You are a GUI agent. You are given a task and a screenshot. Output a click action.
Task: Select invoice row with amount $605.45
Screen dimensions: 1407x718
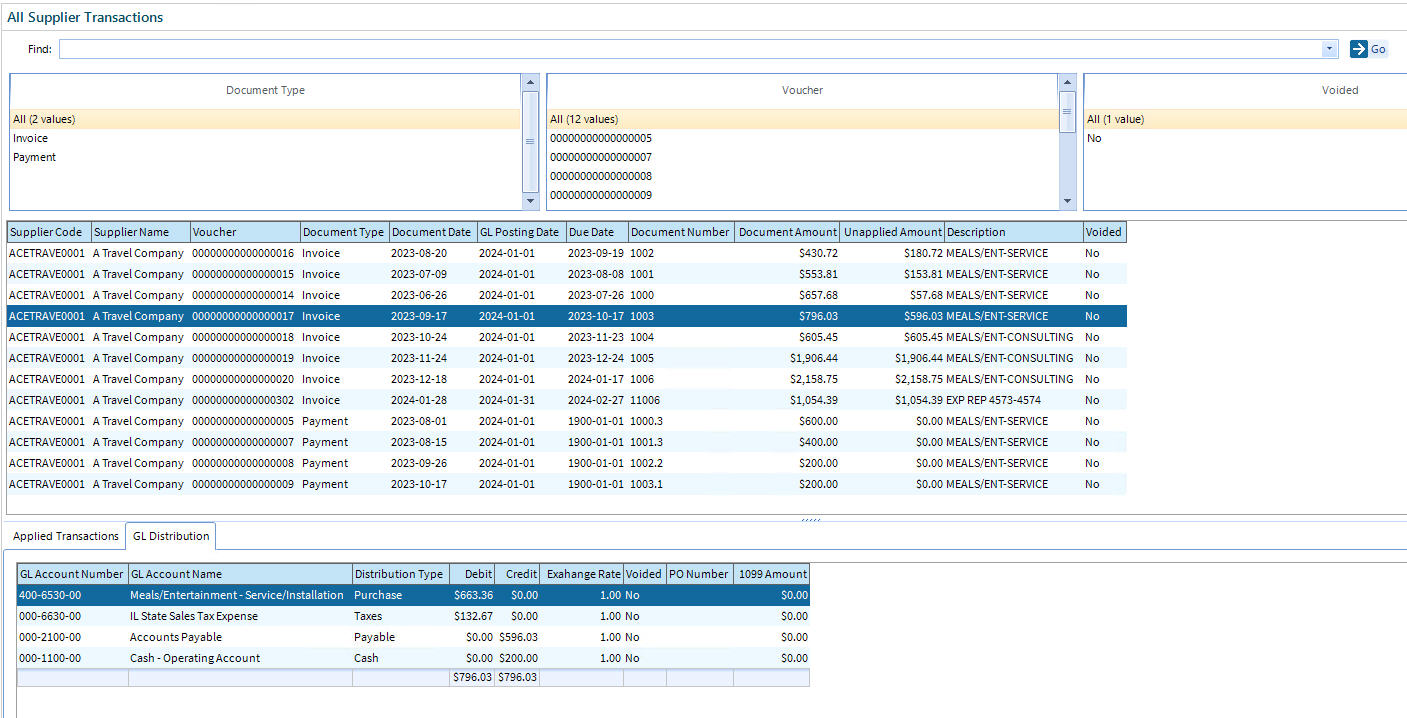coord(567,337)
